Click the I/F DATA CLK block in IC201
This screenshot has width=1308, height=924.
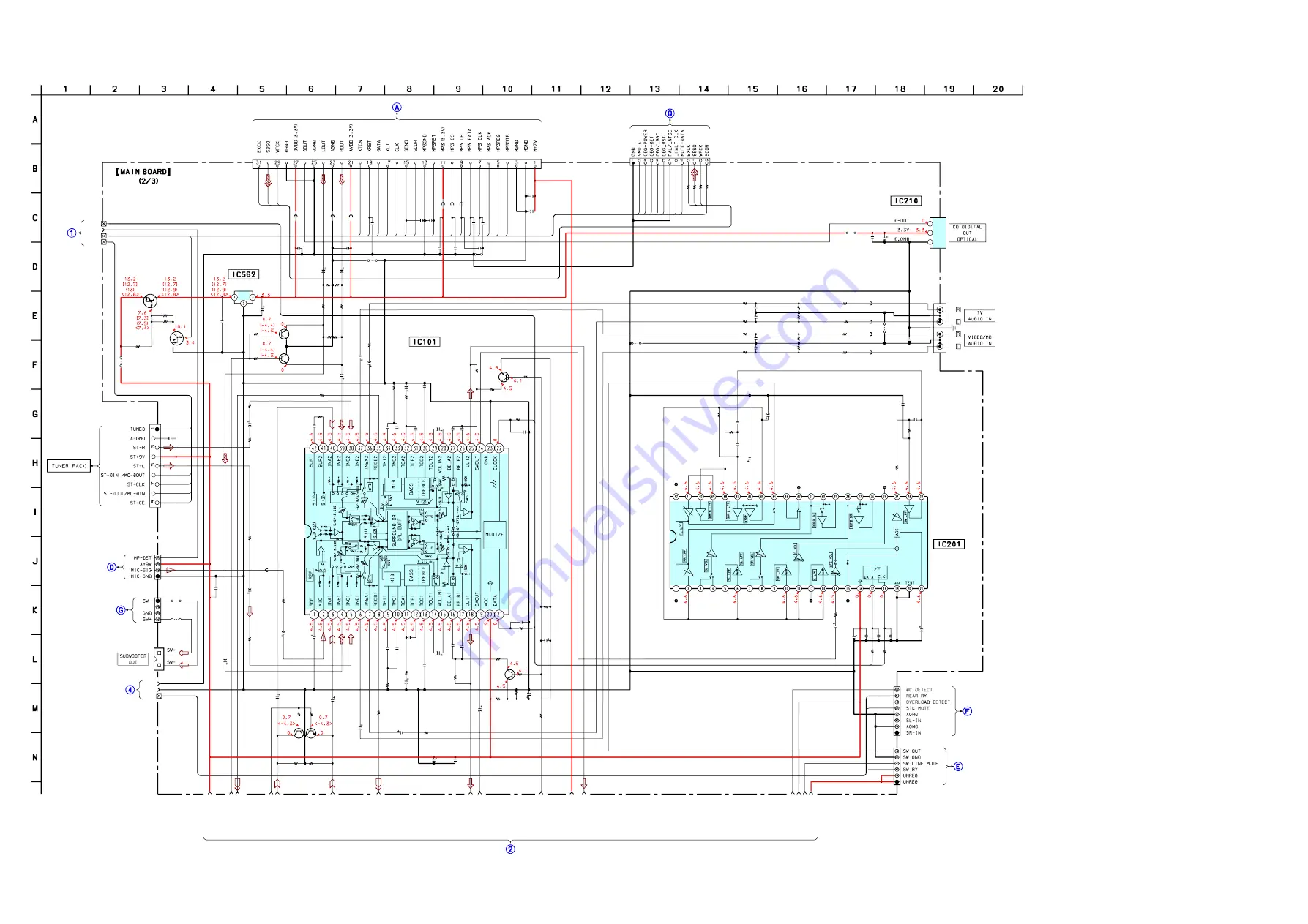pyautogui.click(x=875, y=573)
